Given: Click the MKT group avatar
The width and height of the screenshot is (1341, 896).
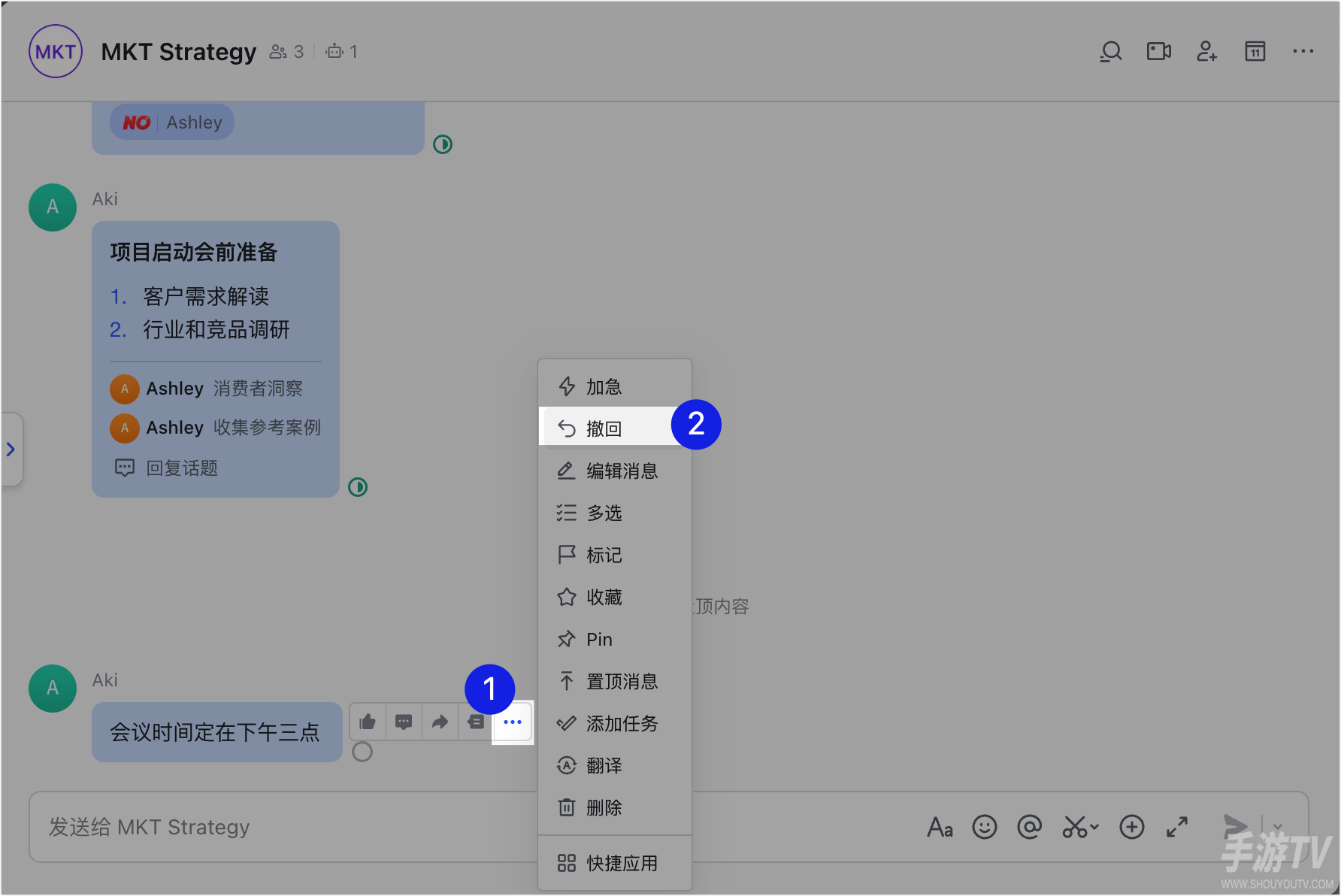Looking at the screenshot, I should [x=56, y=51].
